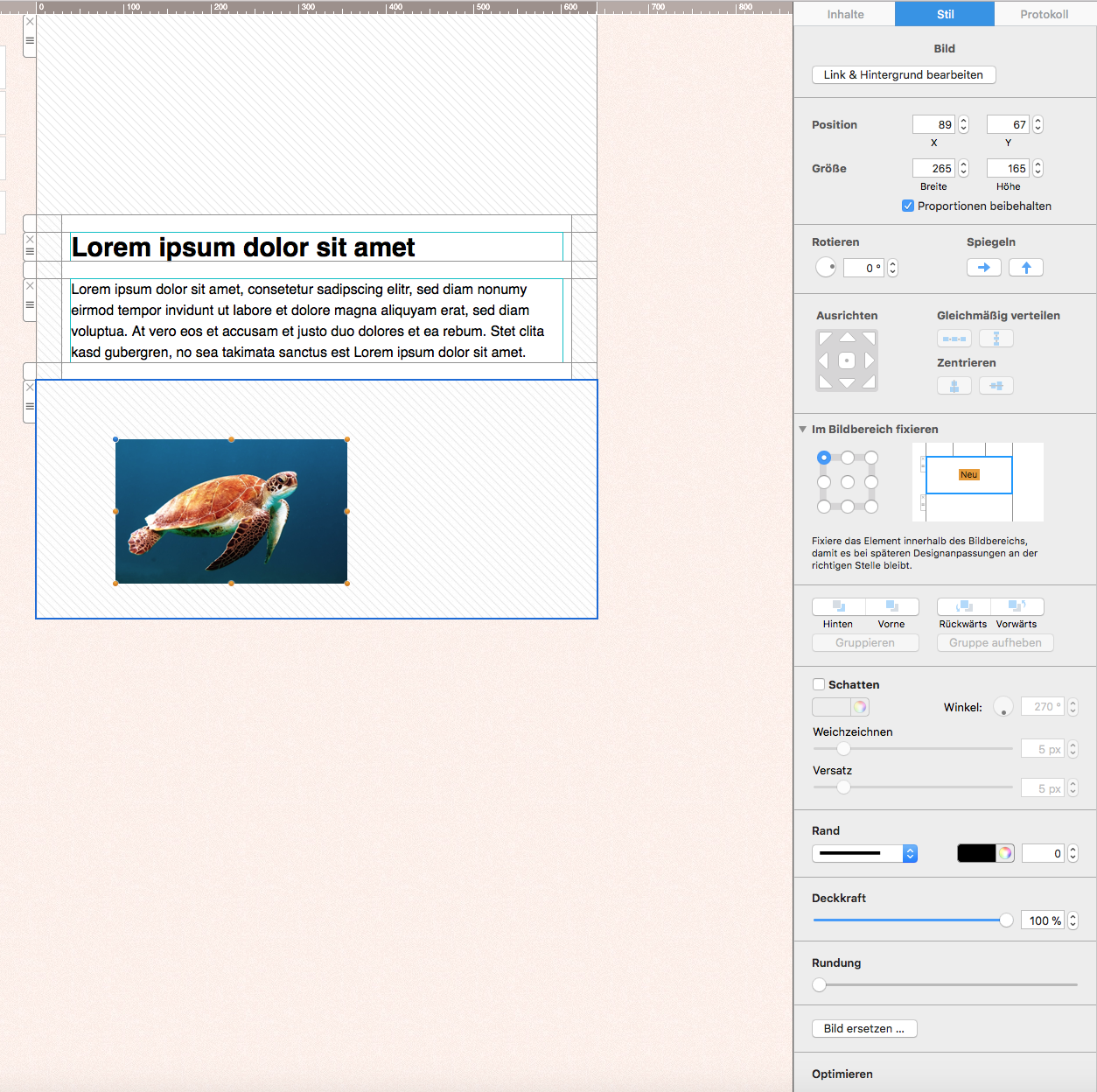The height and width of the screenshot is (1092, 1097).
Task: Delete the body text block with X
Action: point(30,285)
